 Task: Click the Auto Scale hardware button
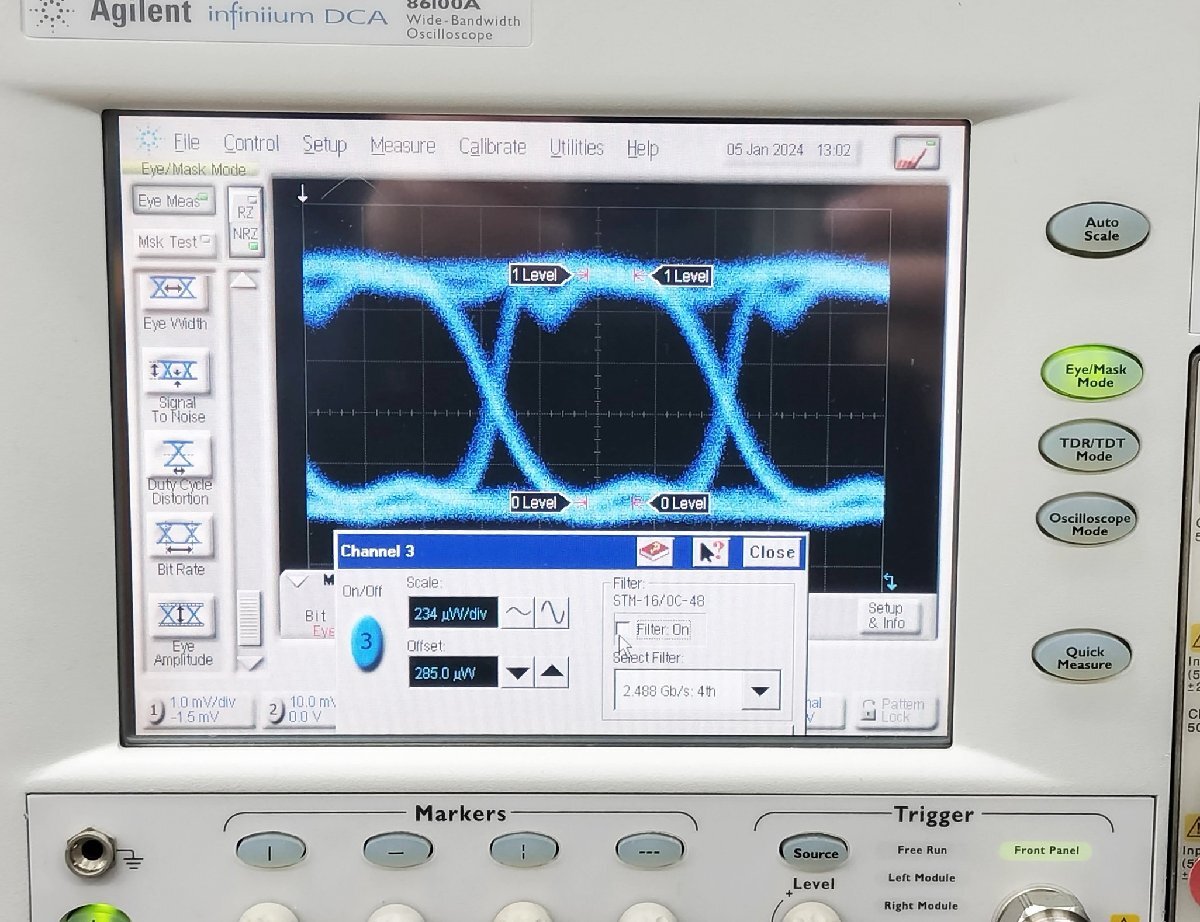pos(1098,229)
